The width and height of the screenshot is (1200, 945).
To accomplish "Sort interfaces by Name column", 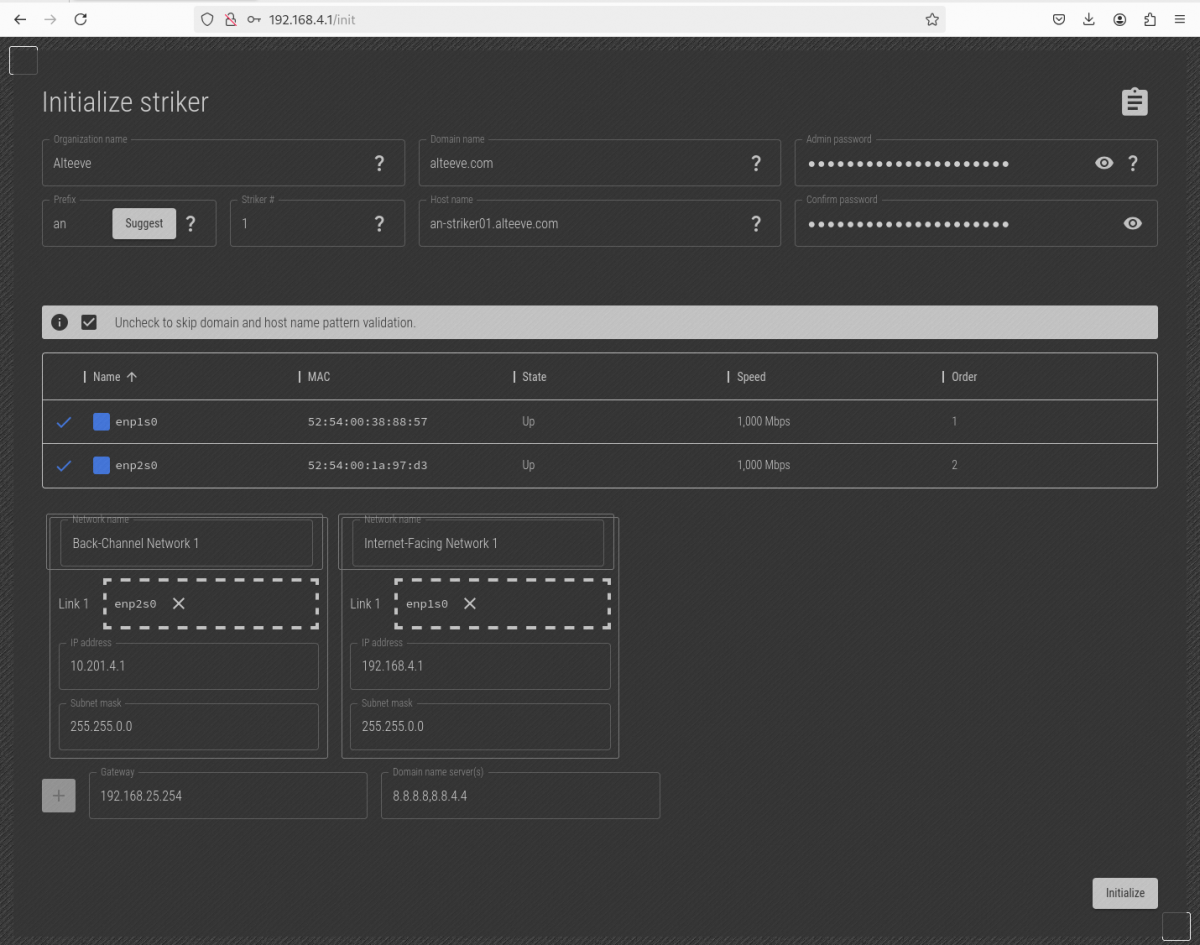I will click(107, 377).
